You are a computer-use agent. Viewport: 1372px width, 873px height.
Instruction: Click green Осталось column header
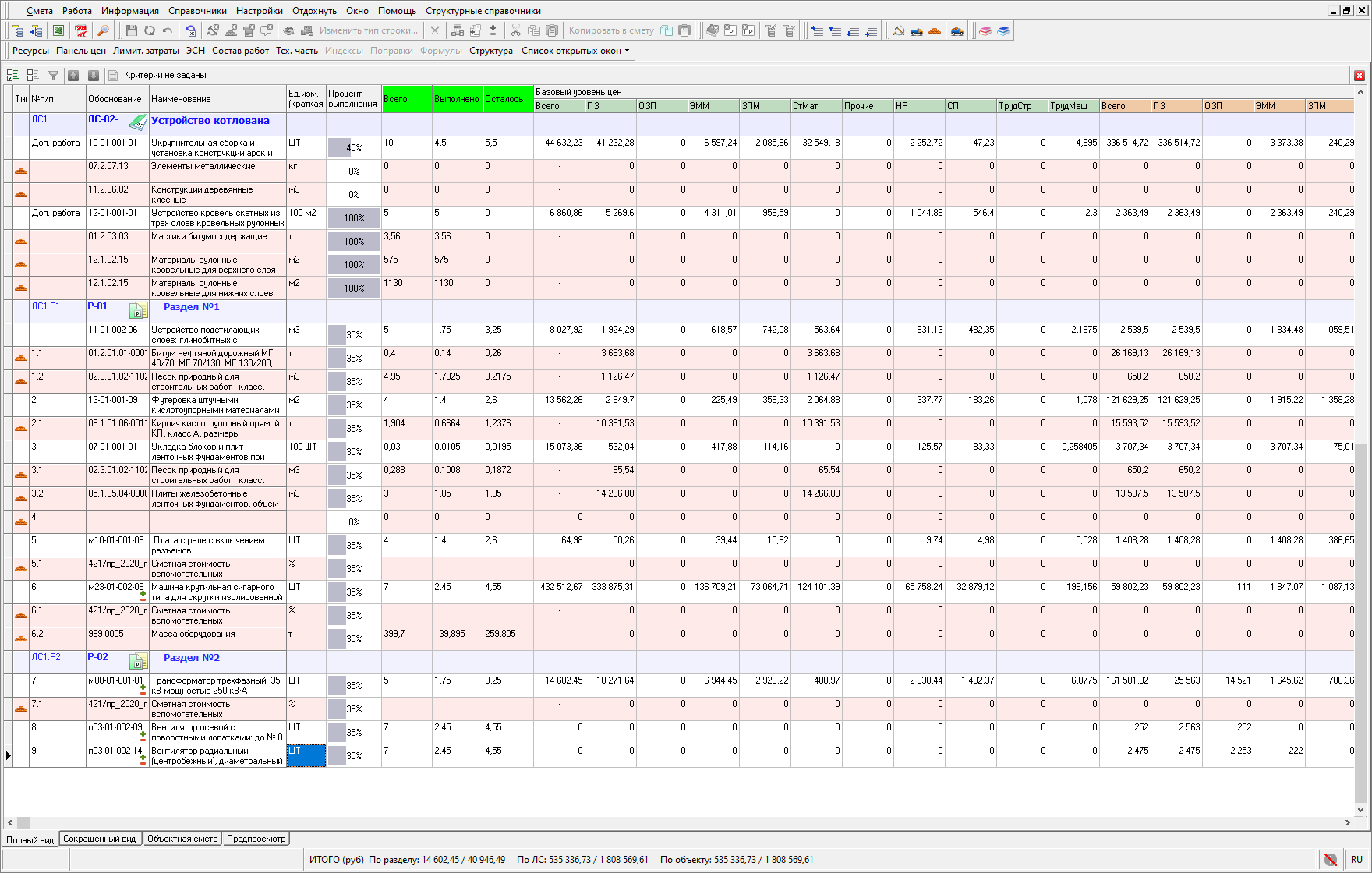click(x=508, y=99)
